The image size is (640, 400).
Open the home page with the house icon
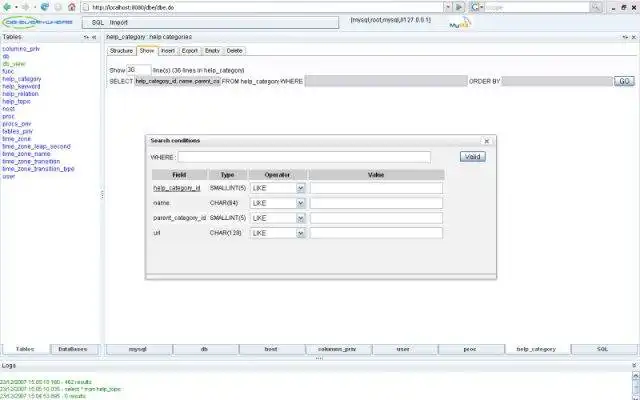click(72, 7)
